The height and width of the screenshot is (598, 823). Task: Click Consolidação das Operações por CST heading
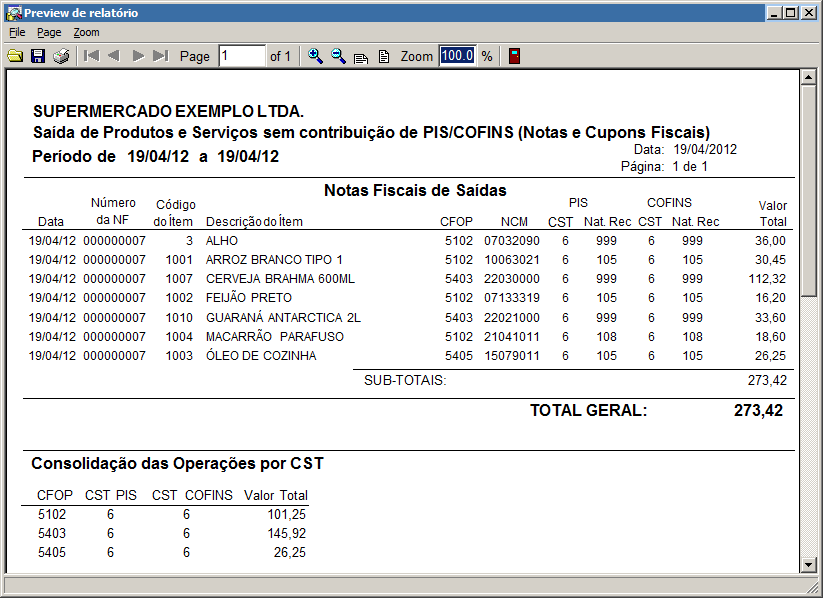click(177, 463)
